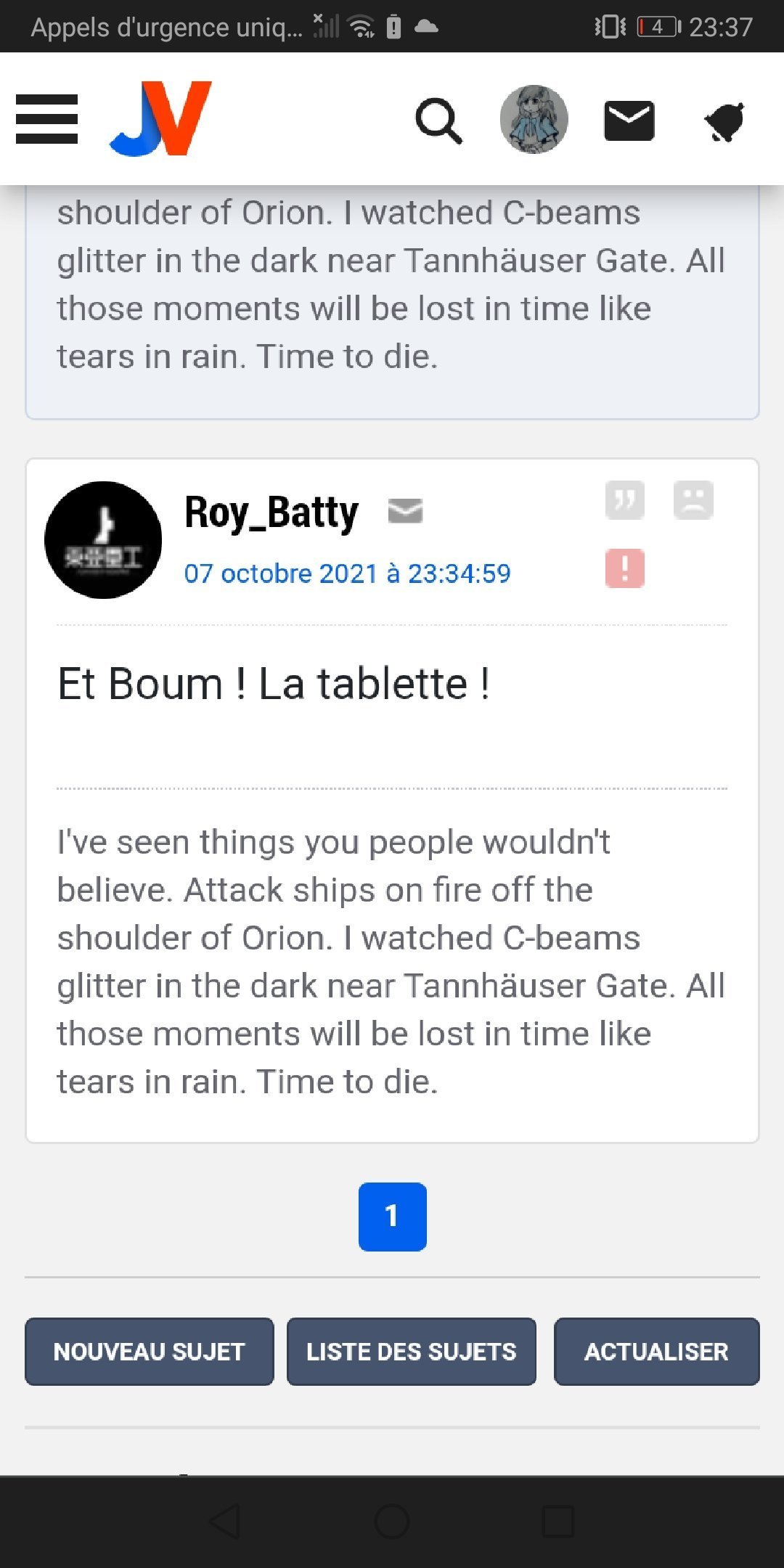Tap the Android recent apps square button

tap(558, 1522)
